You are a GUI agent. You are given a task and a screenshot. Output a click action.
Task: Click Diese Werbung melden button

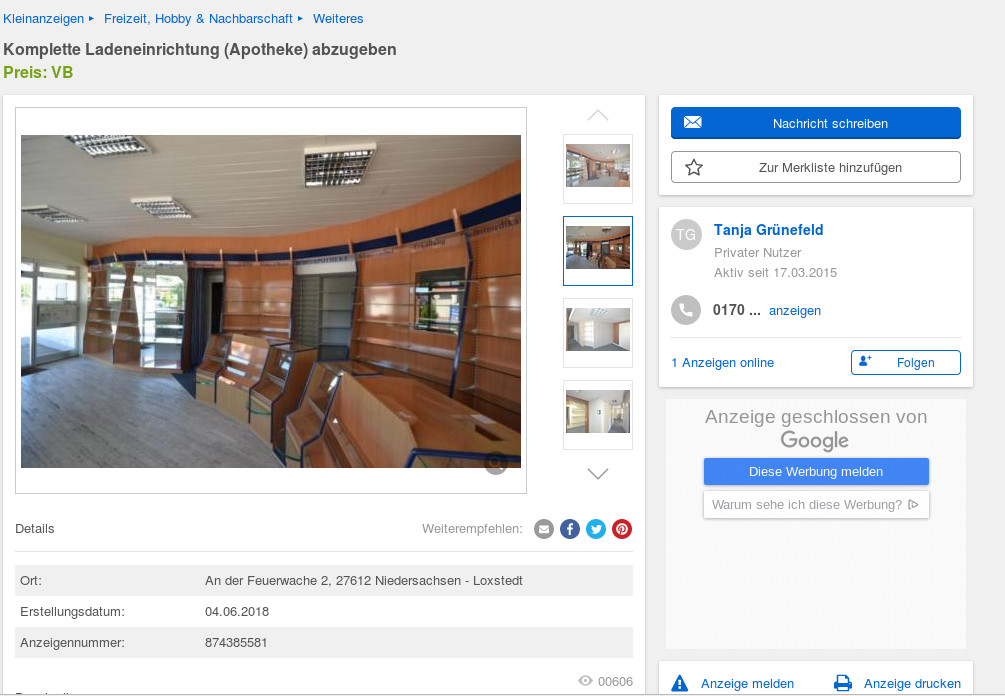tap(815, 471)
